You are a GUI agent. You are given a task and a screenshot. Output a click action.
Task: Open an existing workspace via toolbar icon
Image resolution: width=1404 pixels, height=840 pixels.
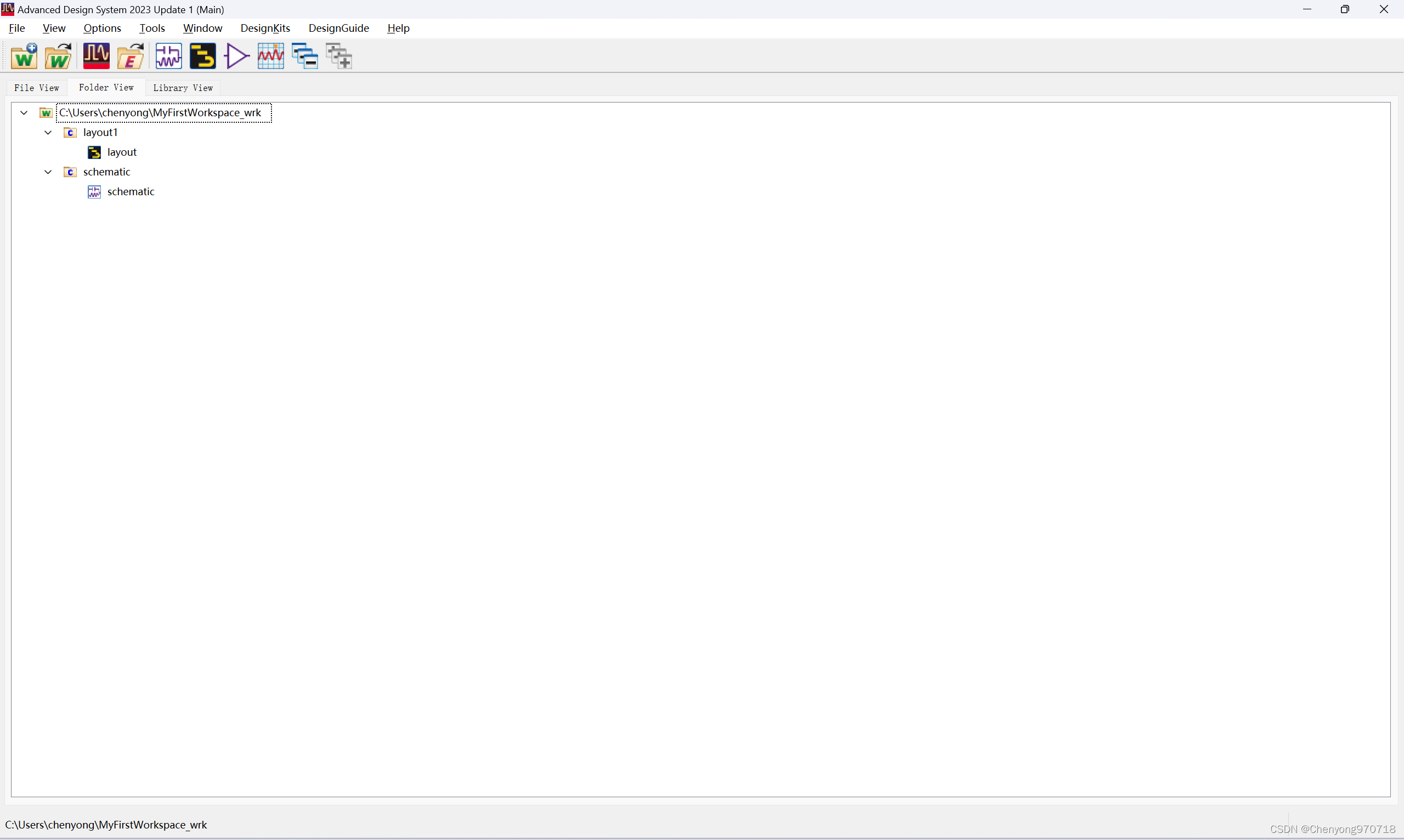58,55
